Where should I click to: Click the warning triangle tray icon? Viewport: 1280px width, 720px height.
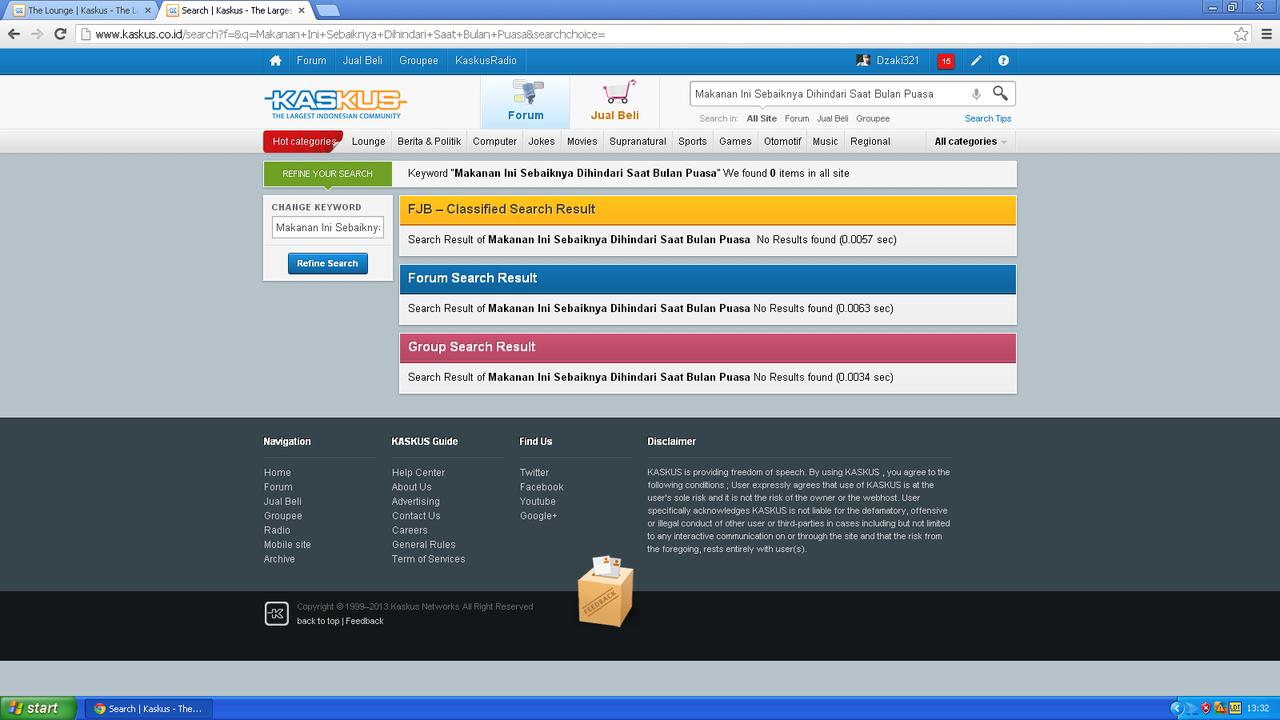[1221, 708]
